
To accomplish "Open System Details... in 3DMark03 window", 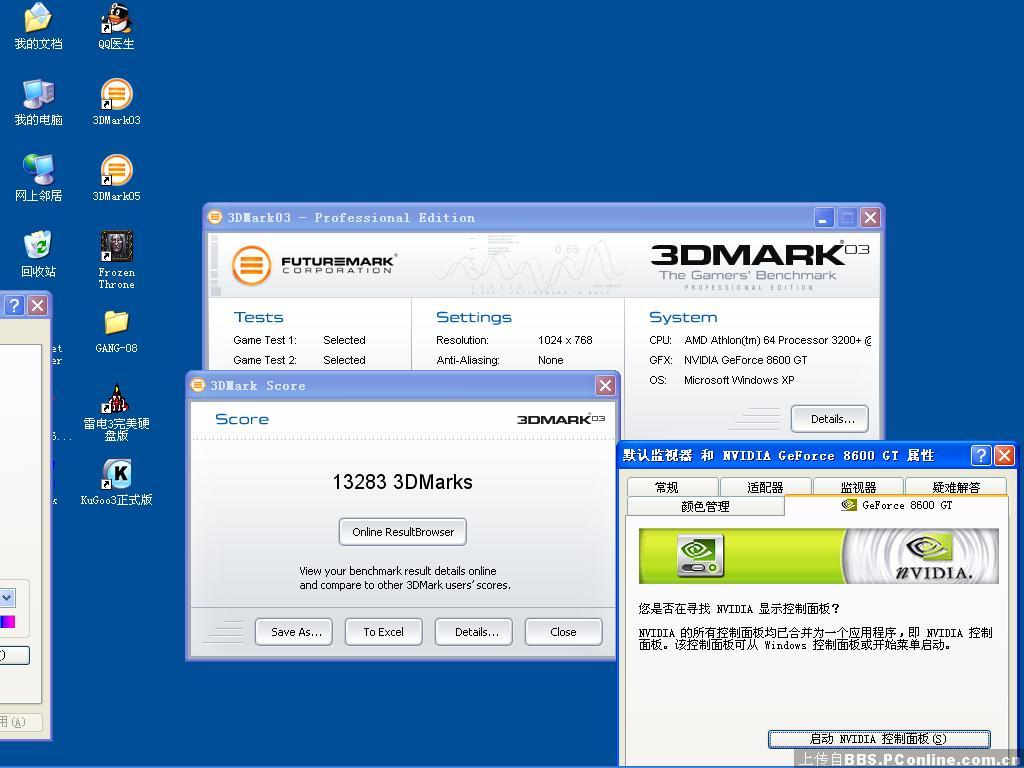I will [x=830, y=419].
